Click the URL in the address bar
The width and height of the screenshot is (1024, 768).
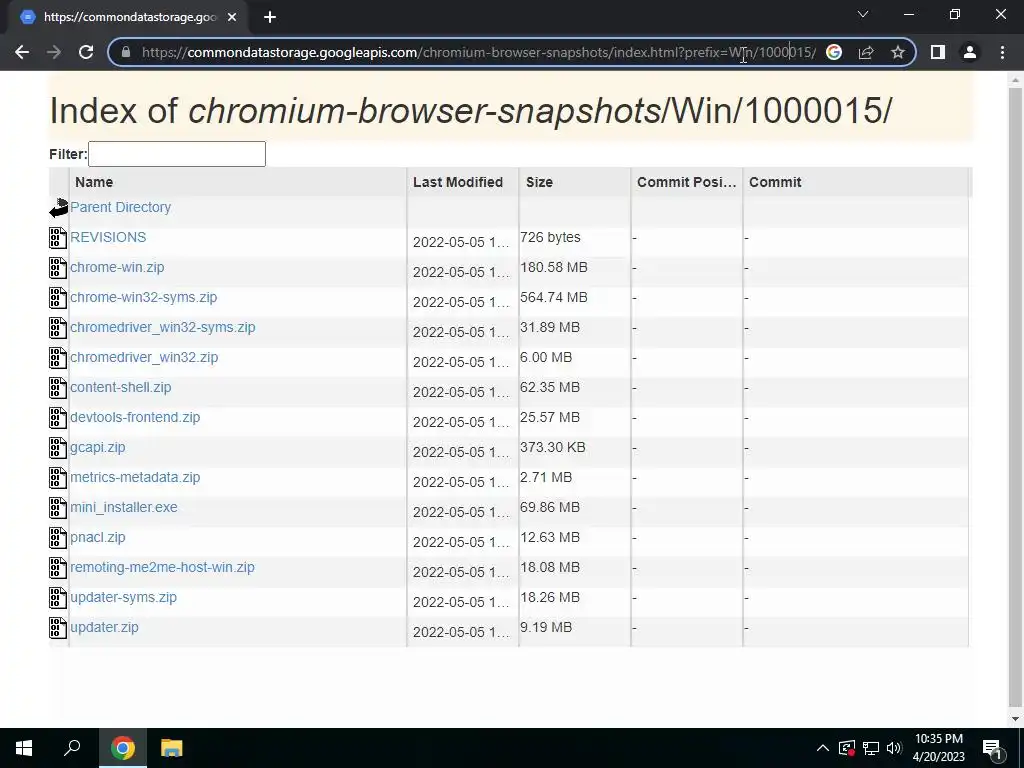point(479,52)
